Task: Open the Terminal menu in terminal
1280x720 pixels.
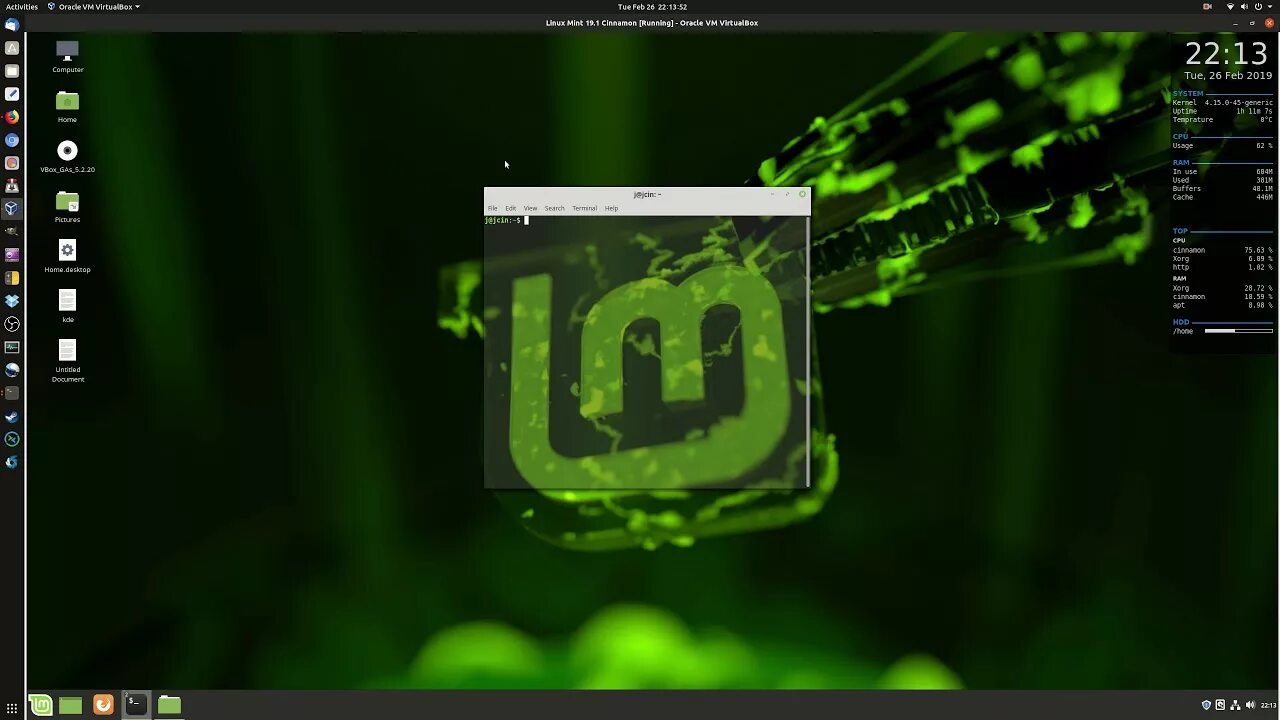Action: (x=584, y=208)
